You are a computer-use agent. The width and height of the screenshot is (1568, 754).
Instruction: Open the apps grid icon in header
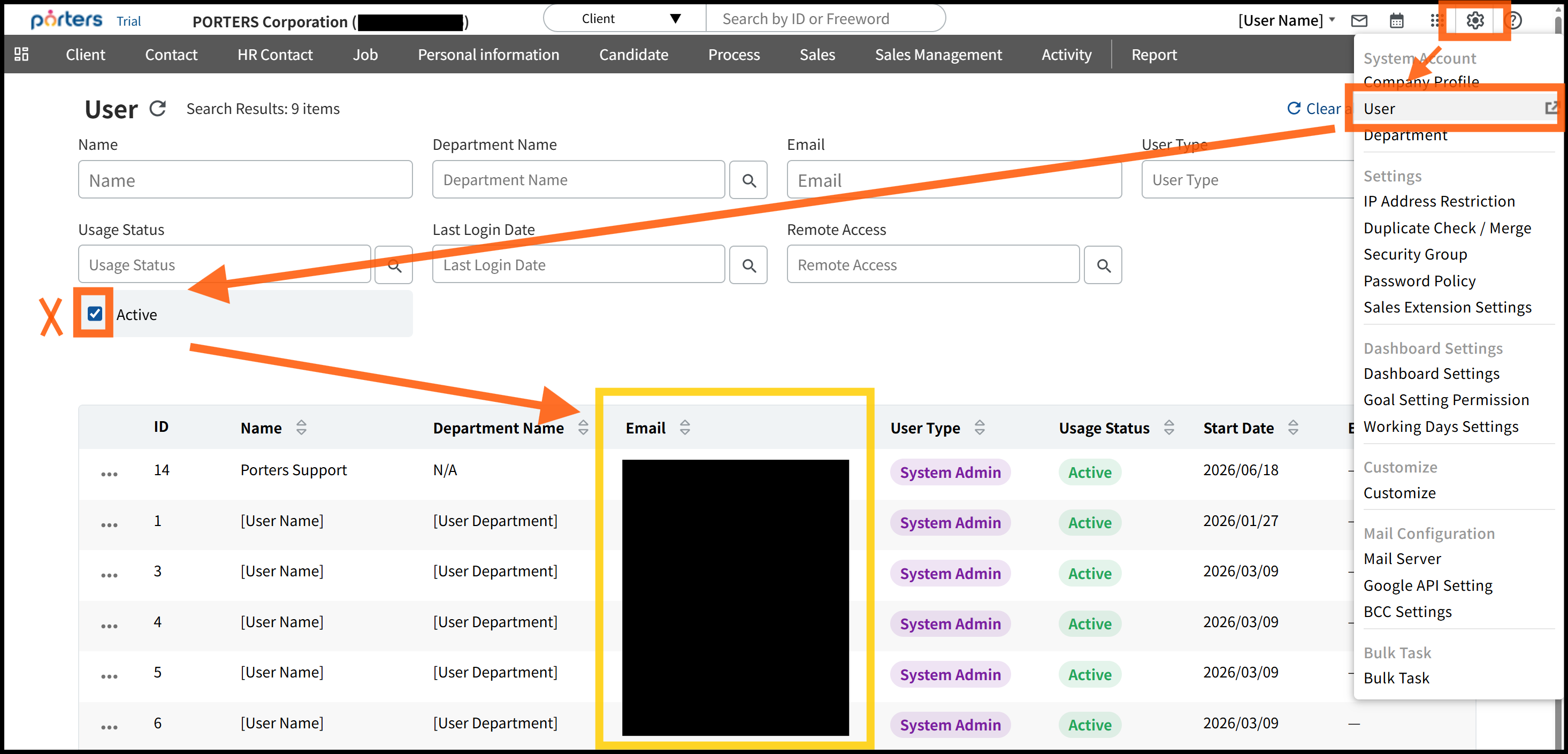(x=1436, y=21)
